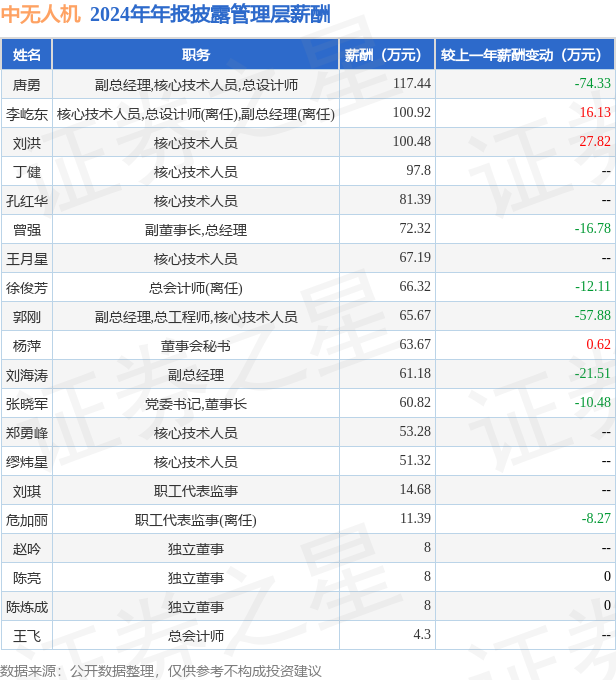Viewport: 616px width, 680px height.
Task: Select the name cell 李屹东
Action: pyautogui.click(x=26, y=114)
